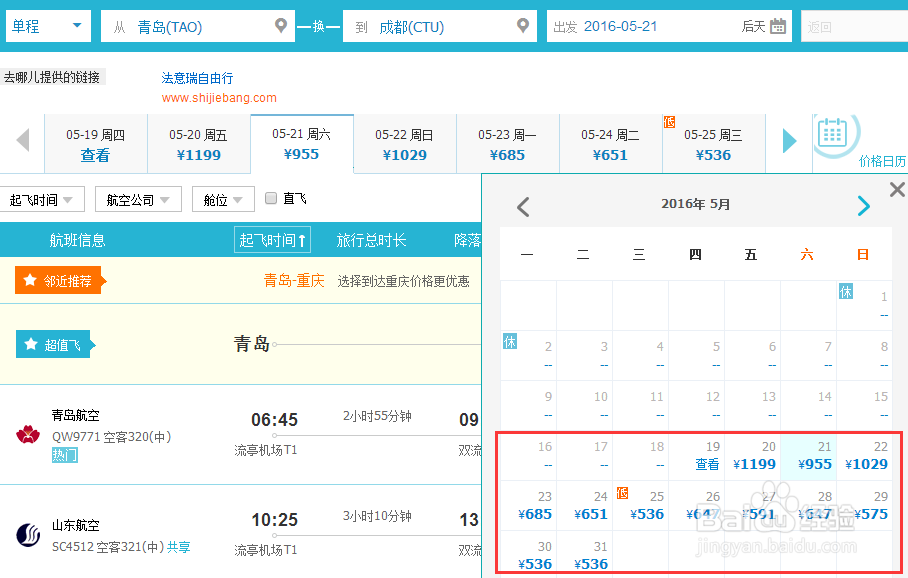Open the 舱位 cabin class dropdown

click(x=222, y=199)
